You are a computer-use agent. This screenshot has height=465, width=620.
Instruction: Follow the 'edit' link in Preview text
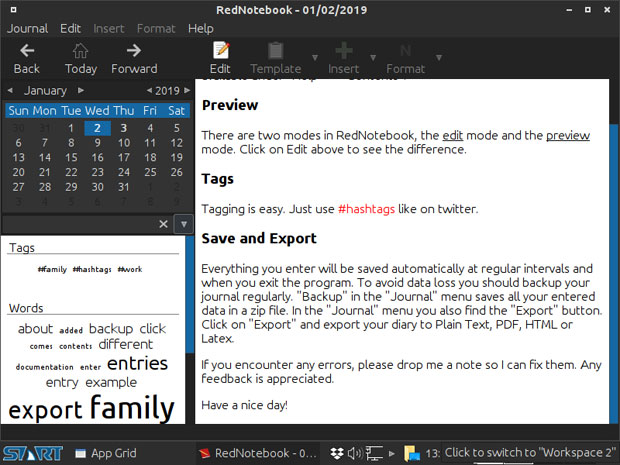click(x=452, y=136)
